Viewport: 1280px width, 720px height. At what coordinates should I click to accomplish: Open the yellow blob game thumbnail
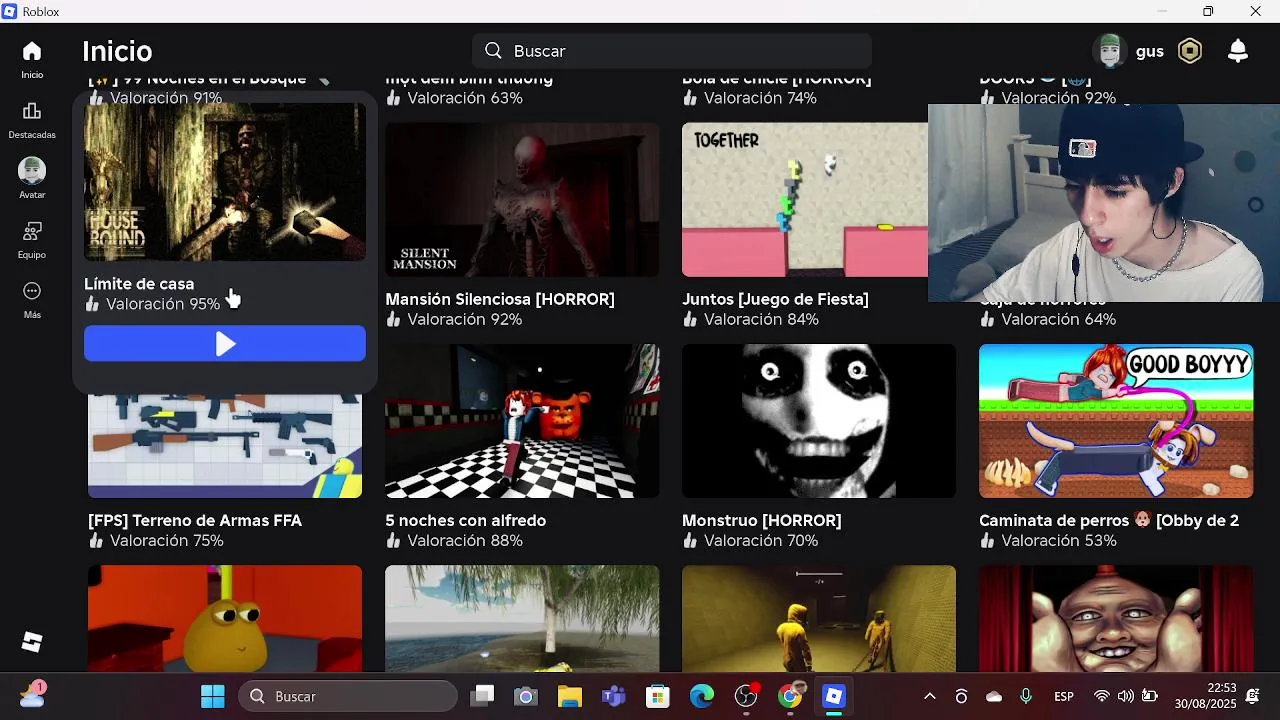(225, 619)
